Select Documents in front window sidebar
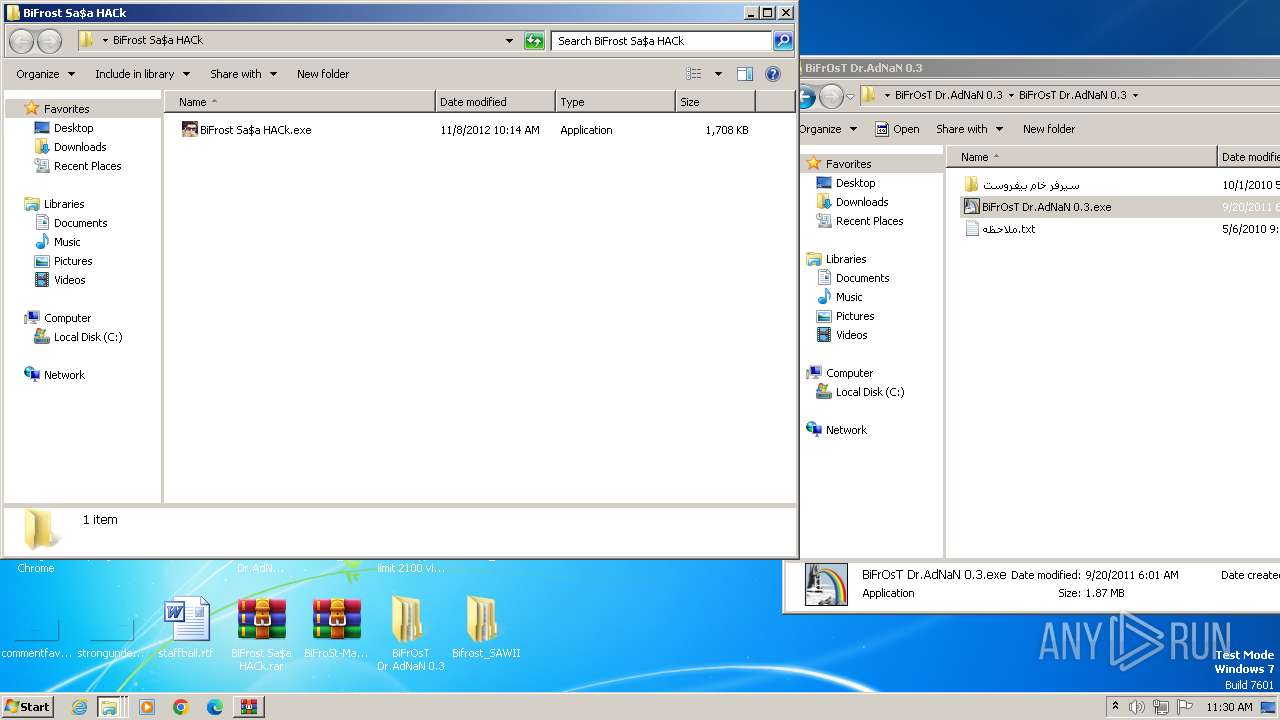This screenshot has width=1280, height=720. coord(80,223)
